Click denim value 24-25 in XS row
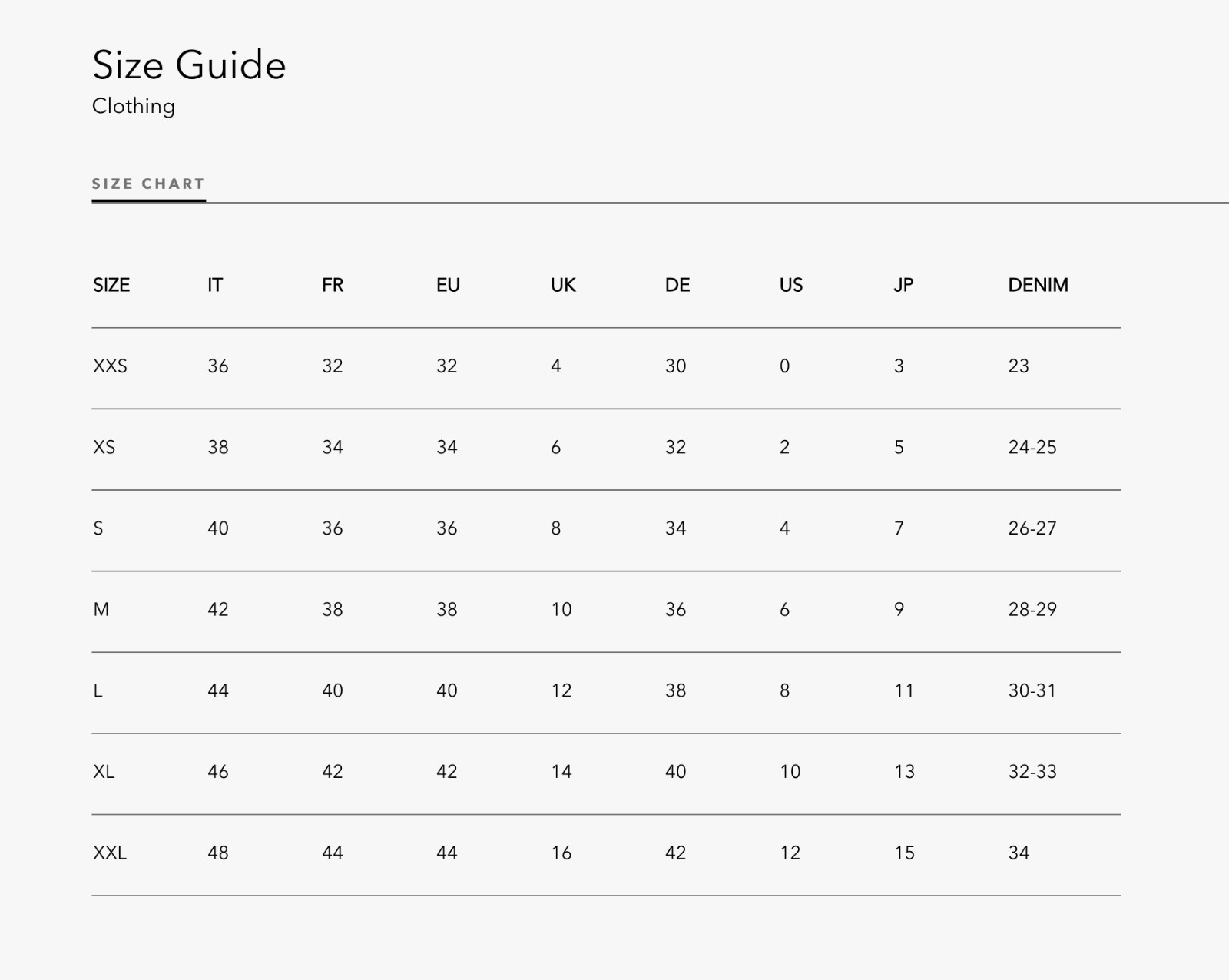 click(x=1032, y=447)
